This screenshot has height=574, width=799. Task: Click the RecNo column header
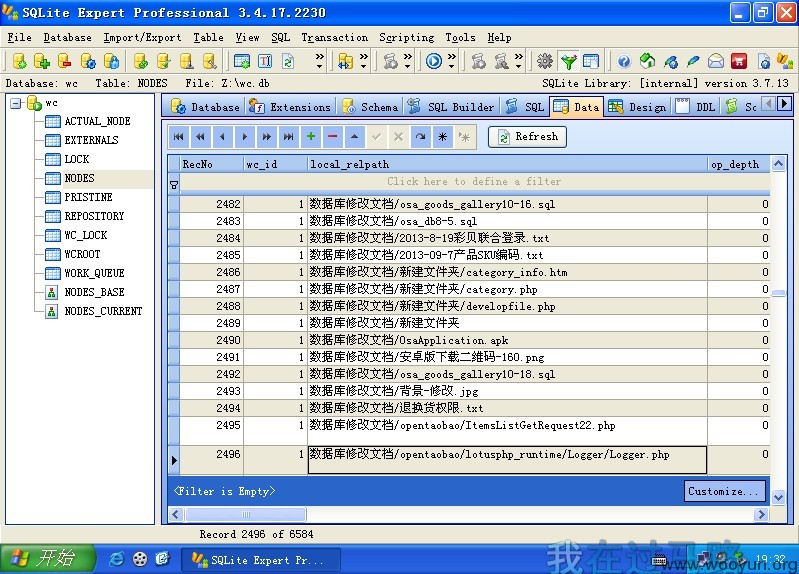coord(211,164)
